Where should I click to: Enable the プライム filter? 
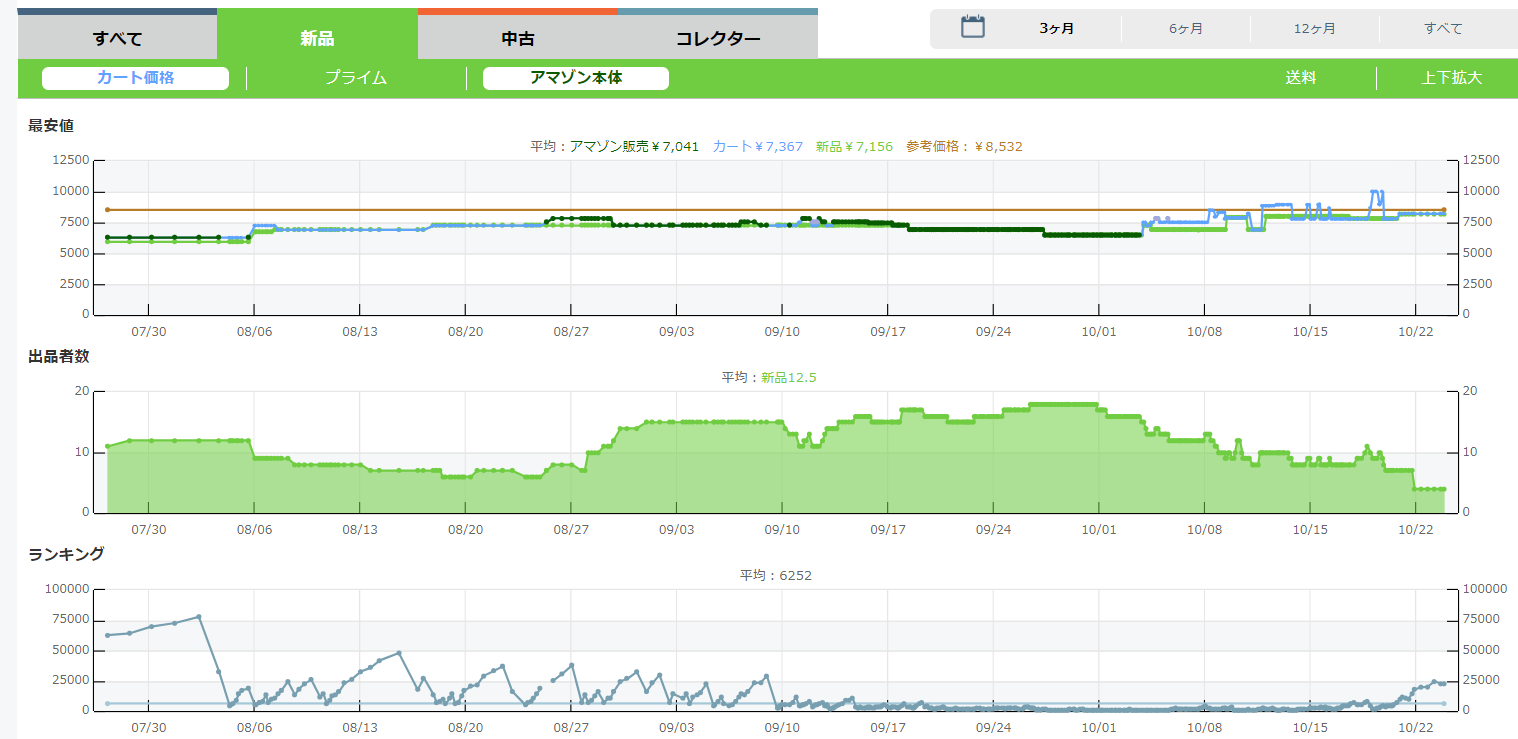[355, 78]
